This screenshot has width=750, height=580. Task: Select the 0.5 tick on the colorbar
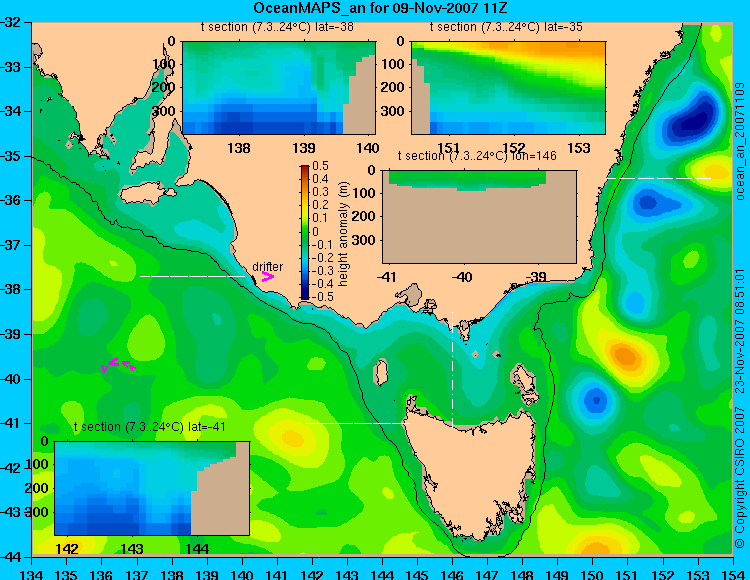pyautogui.click(x=320, y=166)
